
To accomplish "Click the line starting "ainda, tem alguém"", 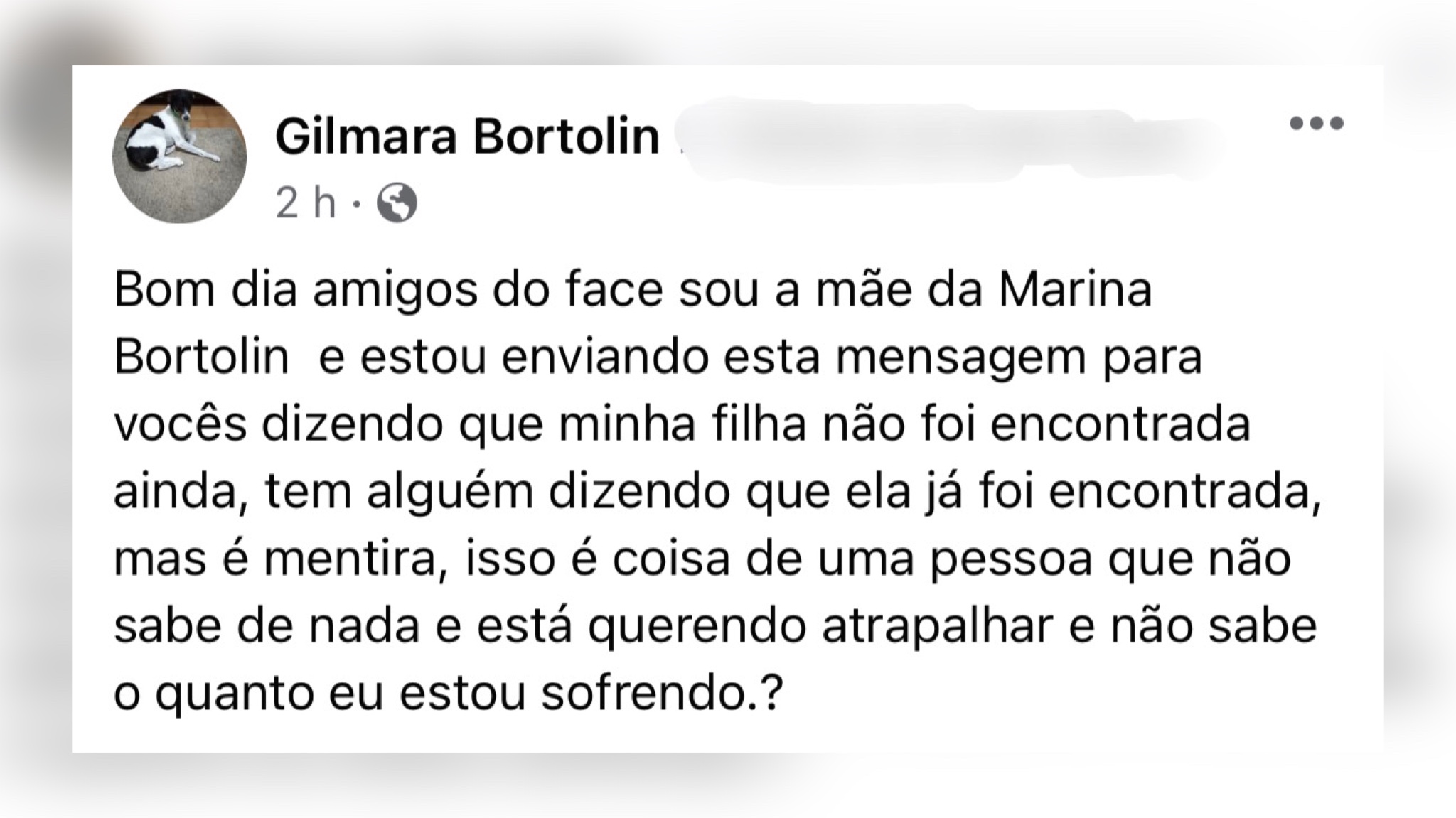I will (717, 492).
